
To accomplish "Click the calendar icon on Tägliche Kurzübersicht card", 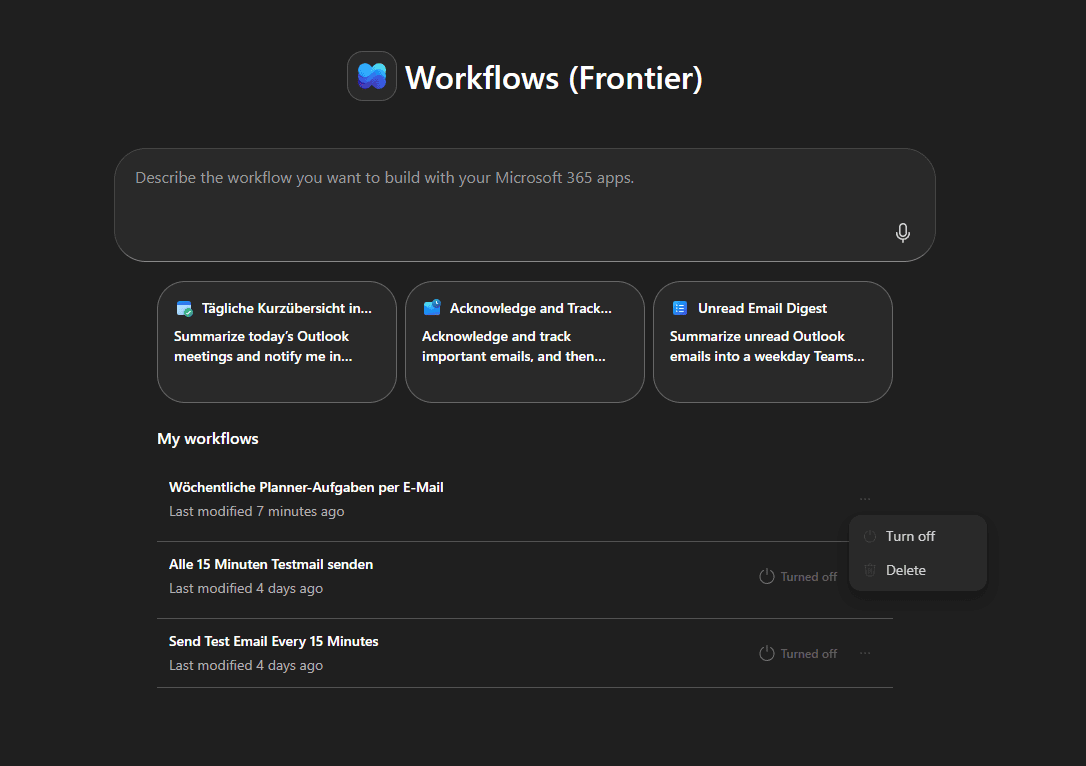I will coord(184,308).
